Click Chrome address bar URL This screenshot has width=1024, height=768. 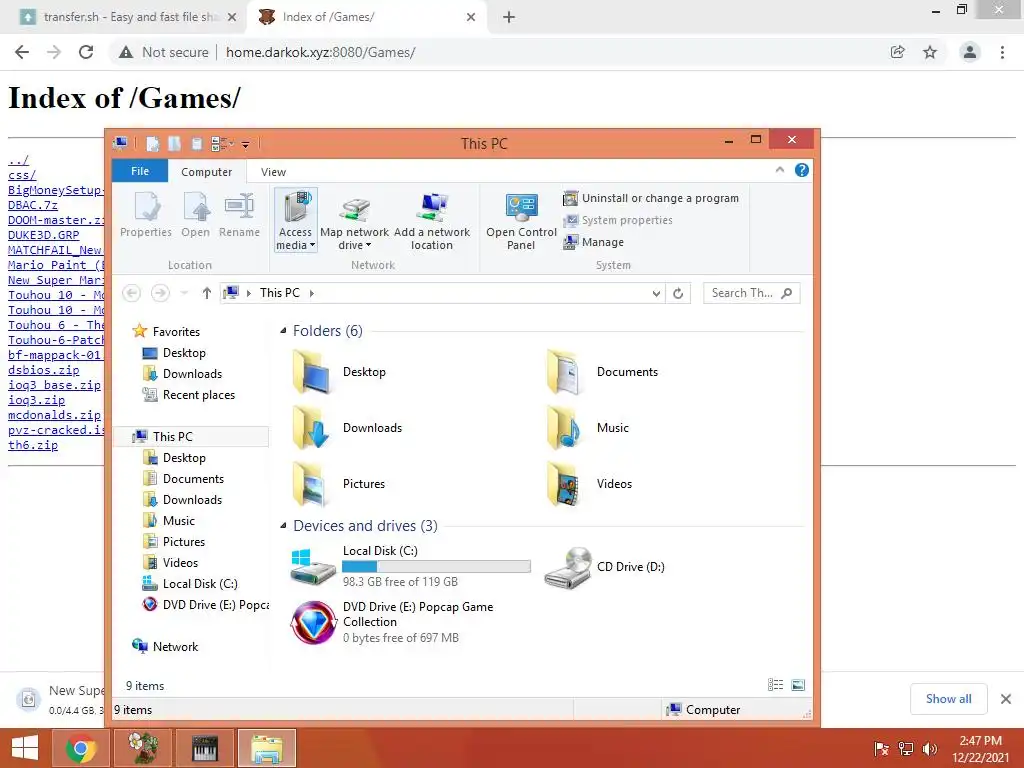pos(321,52)
